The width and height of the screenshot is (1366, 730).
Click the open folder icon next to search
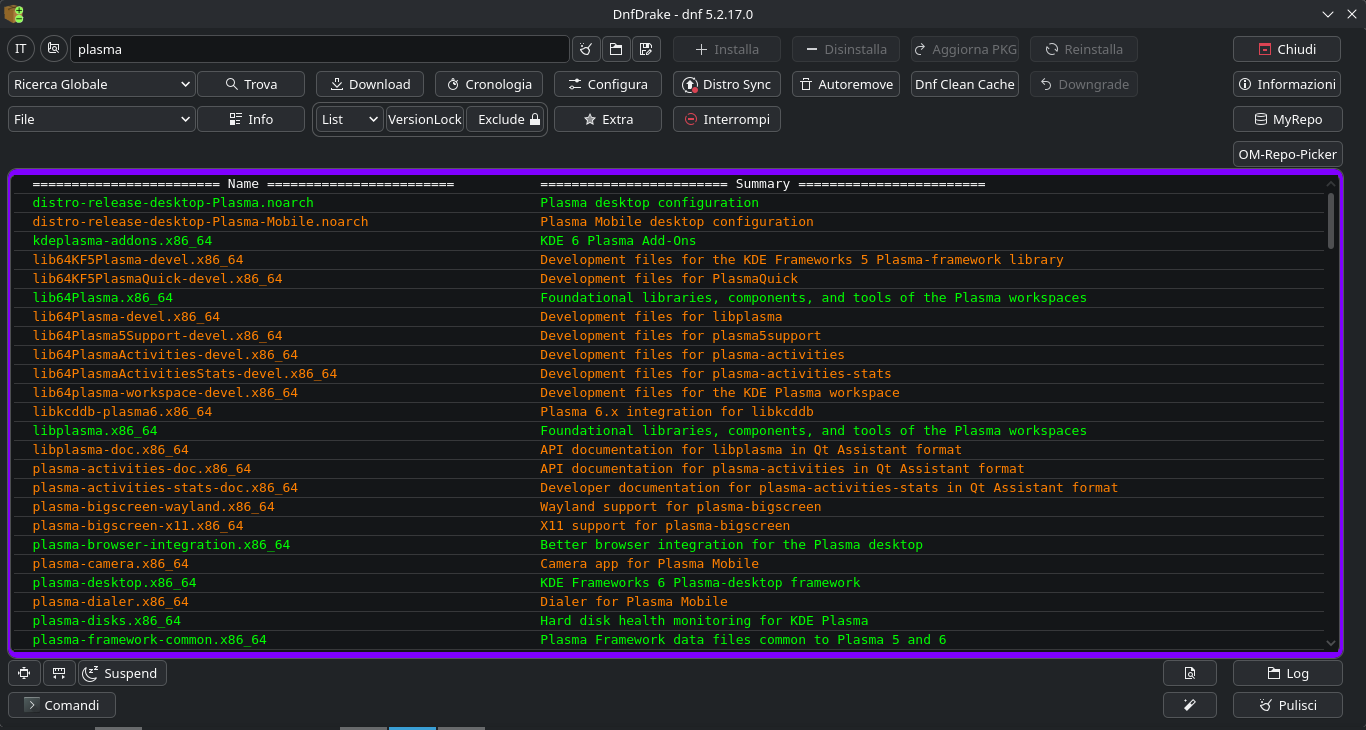pyautogui.click(x=615, y=49)
